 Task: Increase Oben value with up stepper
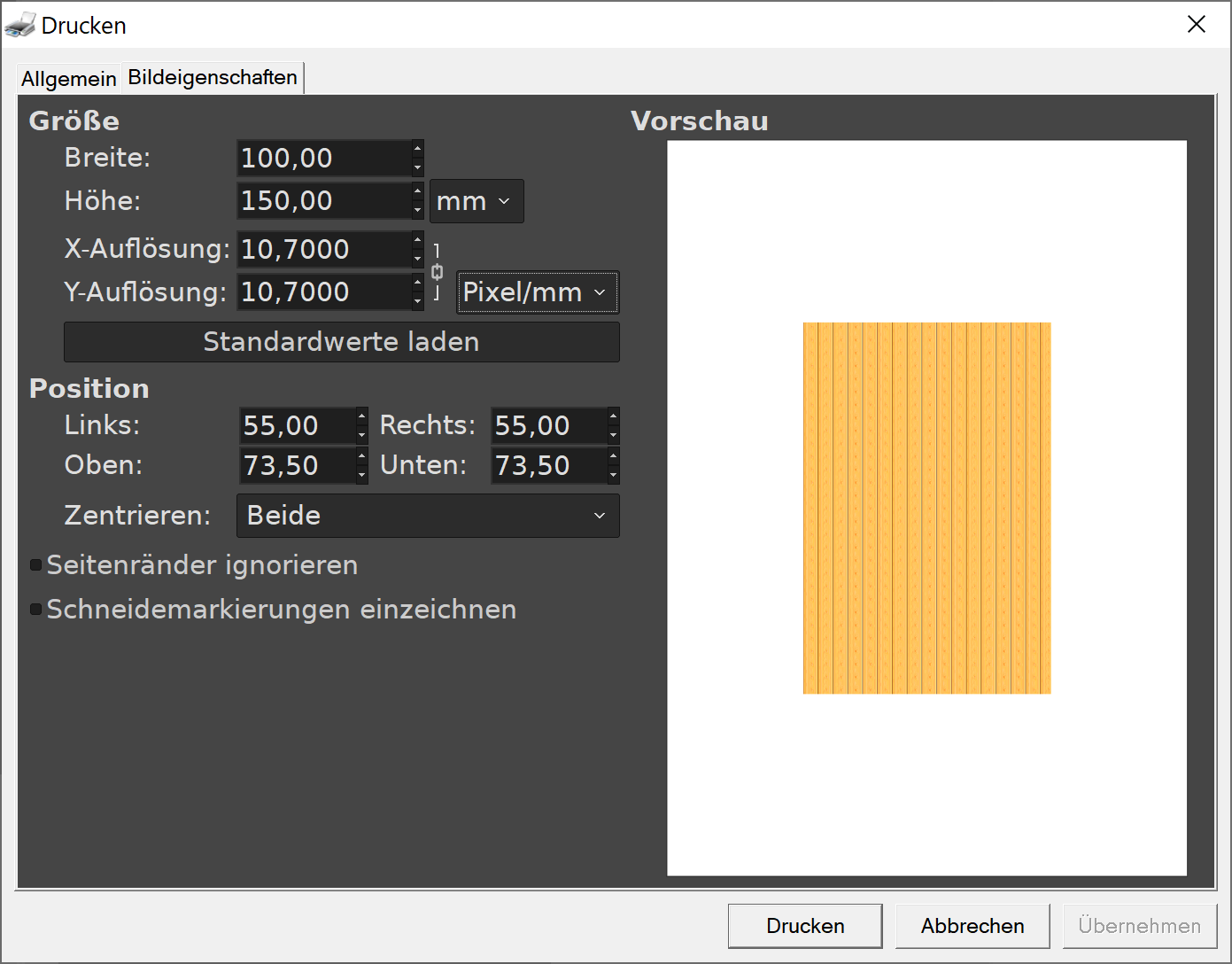click(361, 455)
